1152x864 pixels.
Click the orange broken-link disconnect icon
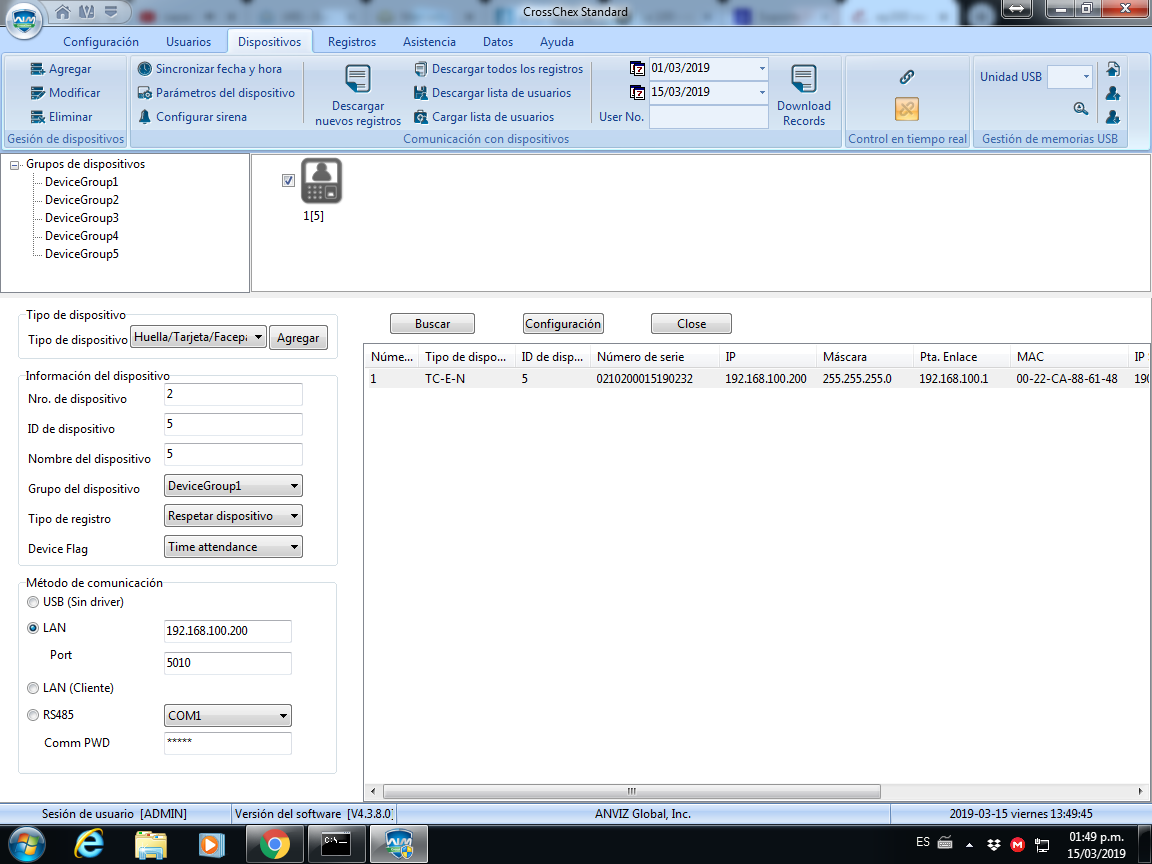point(907,109)
